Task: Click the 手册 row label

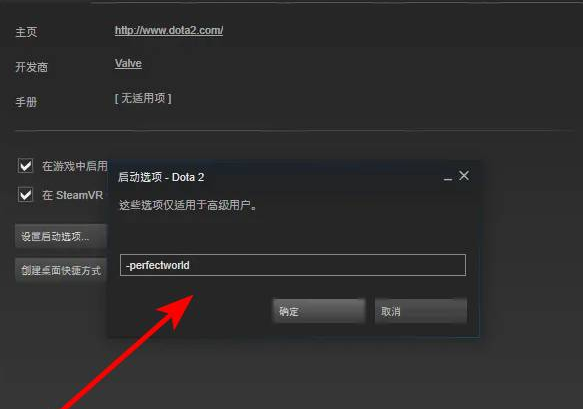Action: click(x=26, y=102)
